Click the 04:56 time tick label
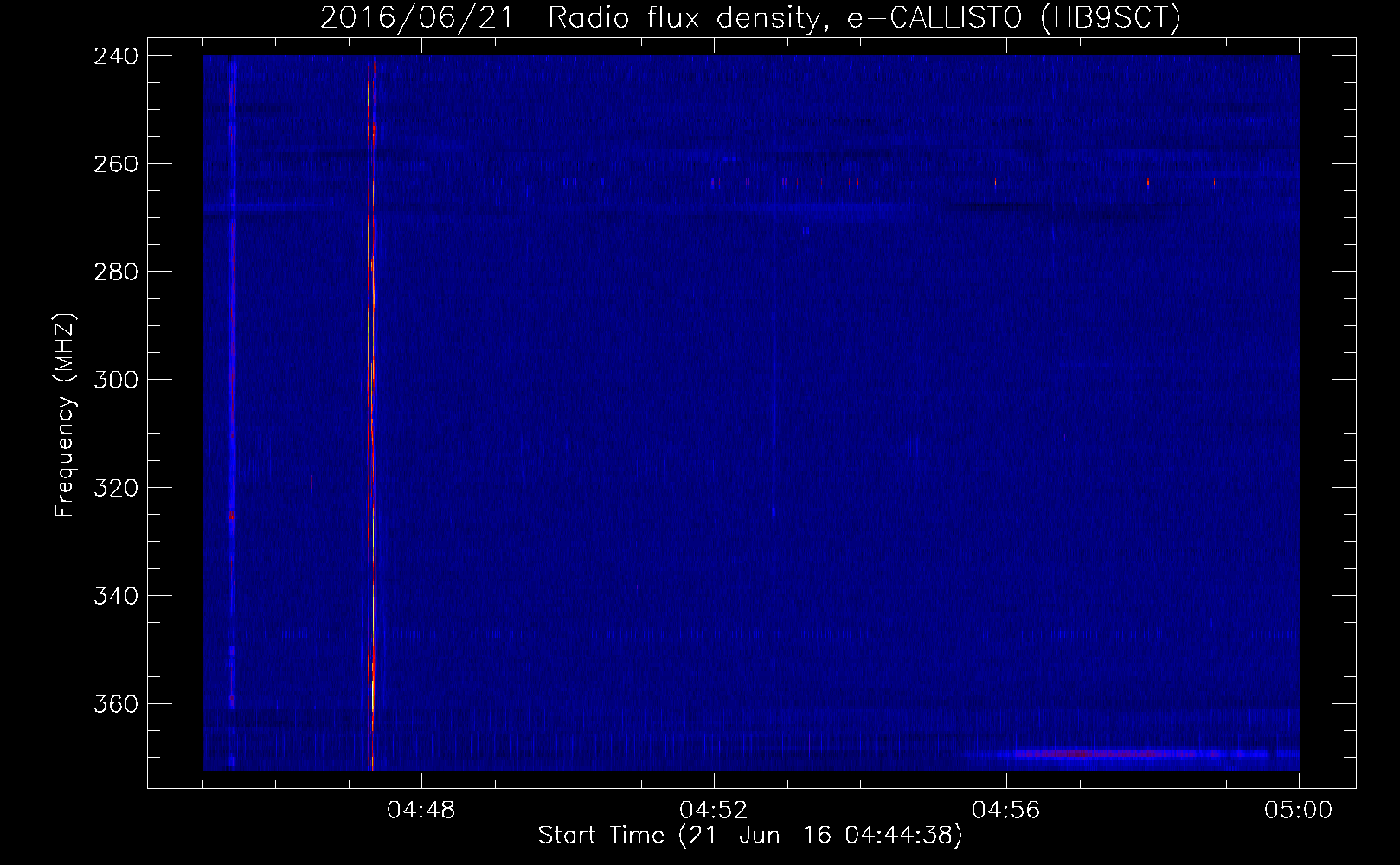This screenshot has width=1400, height=865. pos(1006,811)
